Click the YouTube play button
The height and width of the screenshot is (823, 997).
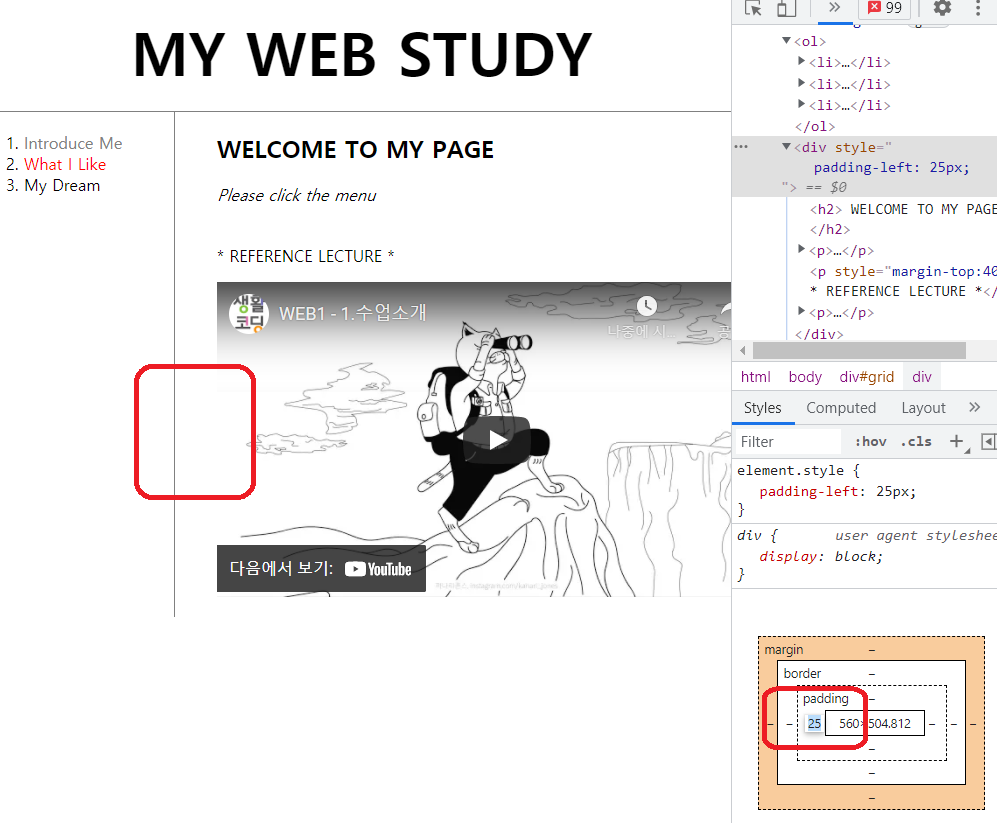[x=497, y=439]
